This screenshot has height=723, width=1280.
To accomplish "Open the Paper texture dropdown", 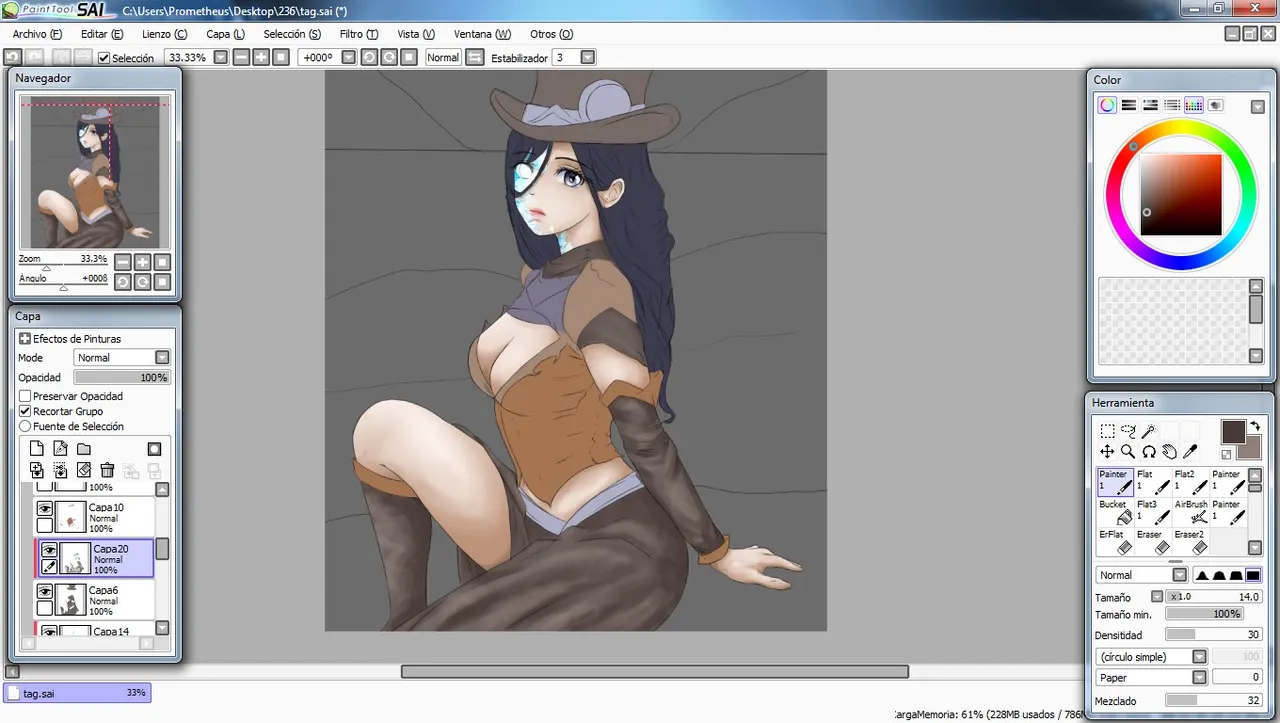I will click(1199, 677).
